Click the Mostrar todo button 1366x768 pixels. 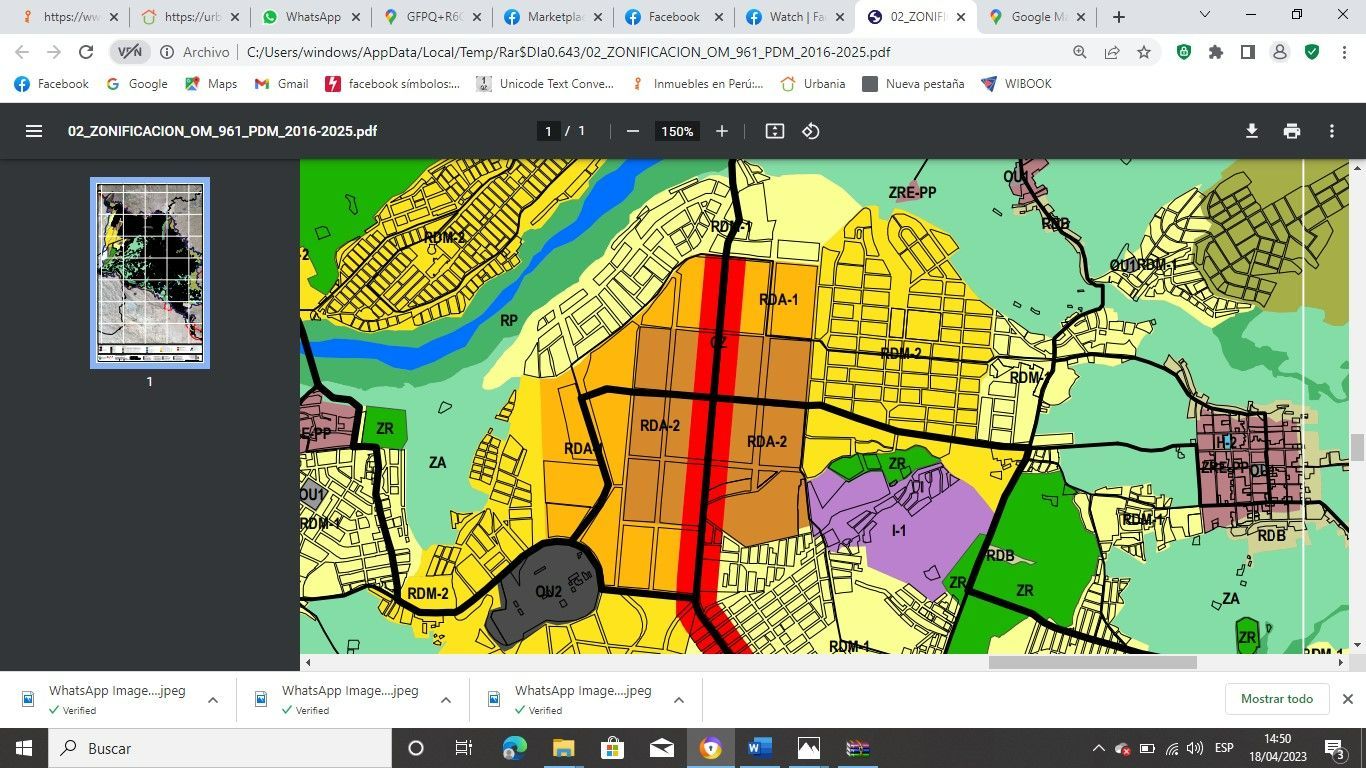pyautogui.click(x=1277, y=699)
